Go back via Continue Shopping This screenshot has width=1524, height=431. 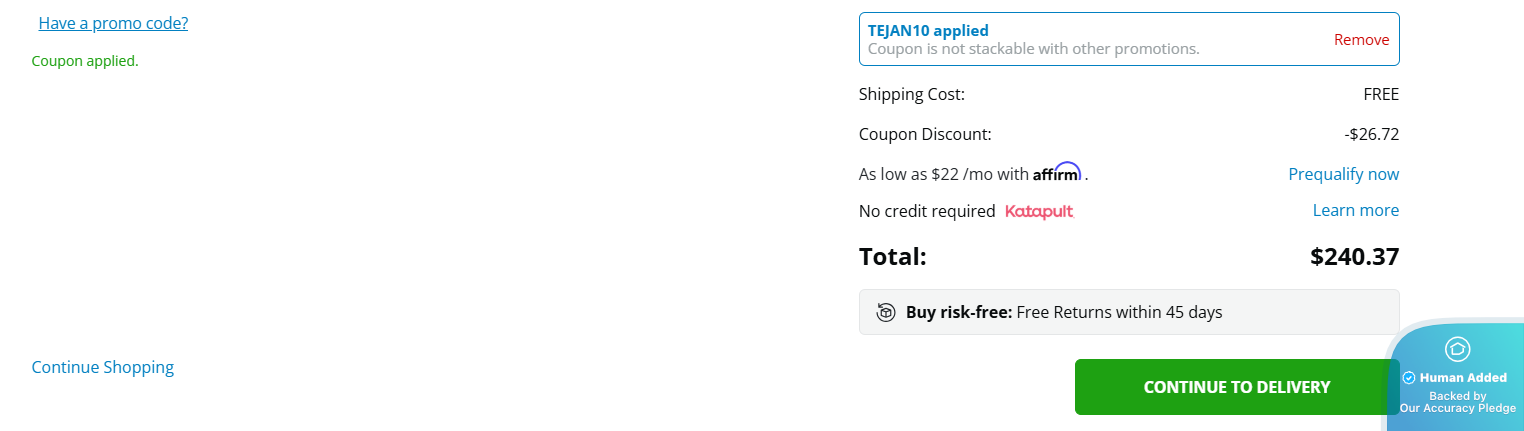click(103, 367)
